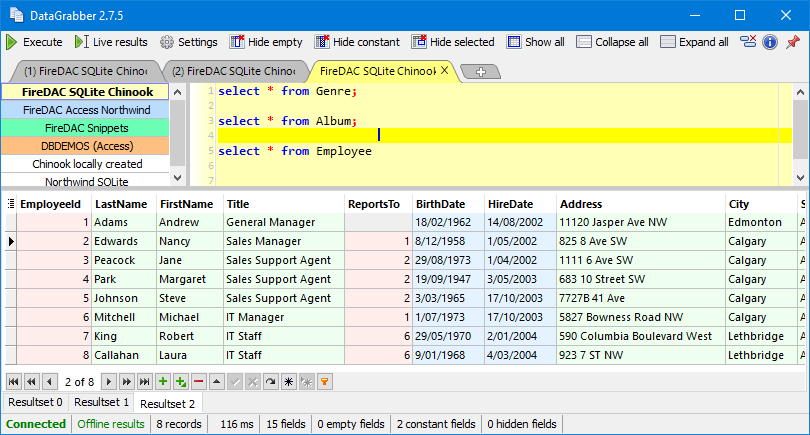The image size is (810, 435).
Task: Switch to the Resultset 0 tab
Action: (x=34, y=402)
